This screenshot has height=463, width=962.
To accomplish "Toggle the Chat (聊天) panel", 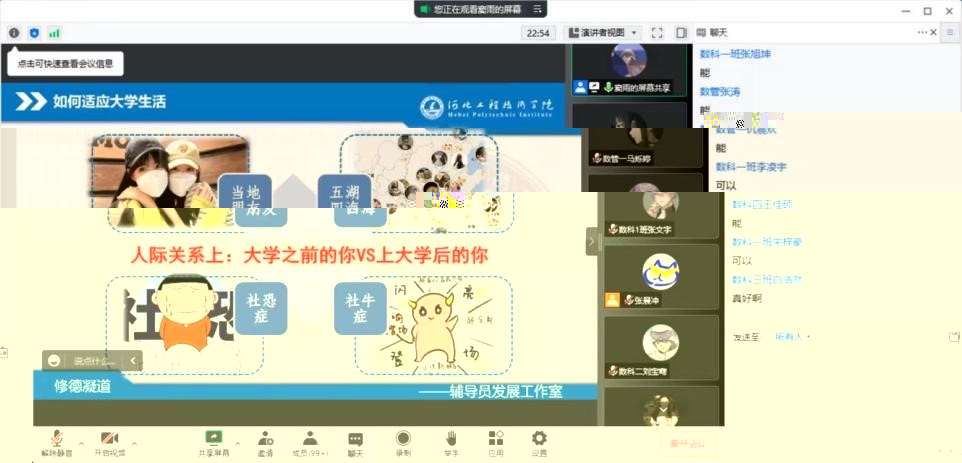I will 355,443.
